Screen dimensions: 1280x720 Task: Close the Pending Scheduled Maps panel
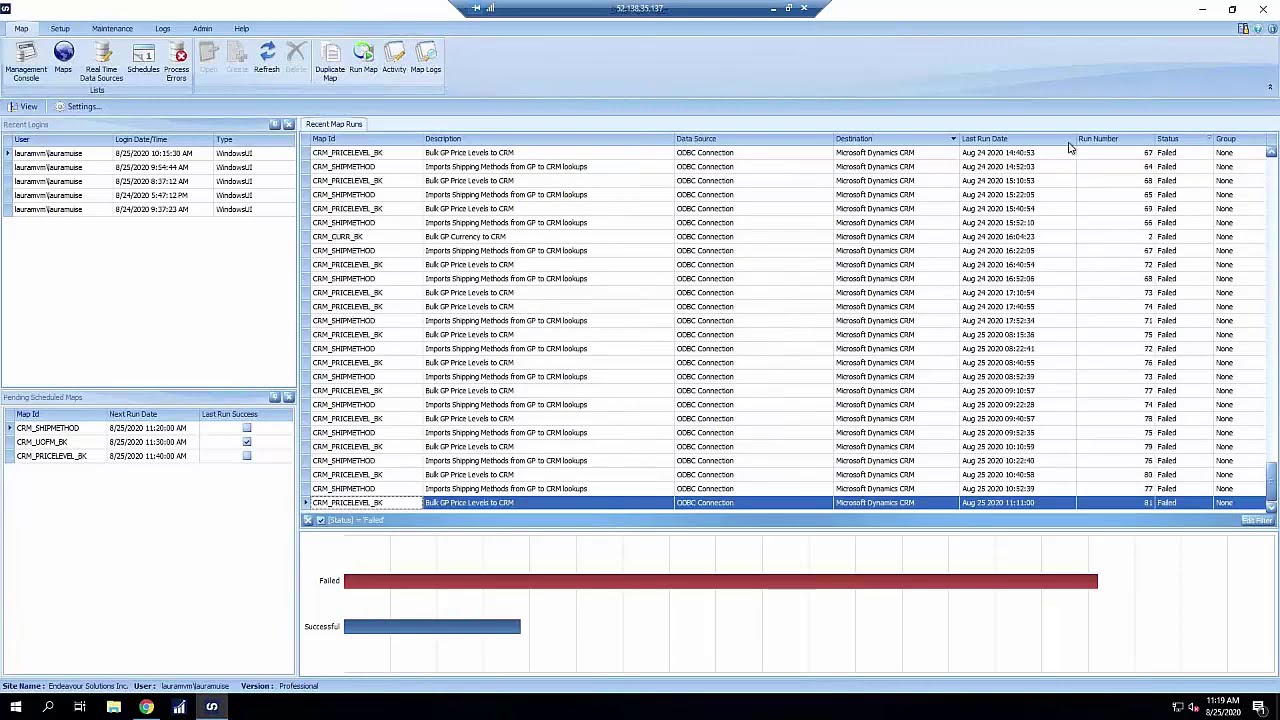(288, 397)
